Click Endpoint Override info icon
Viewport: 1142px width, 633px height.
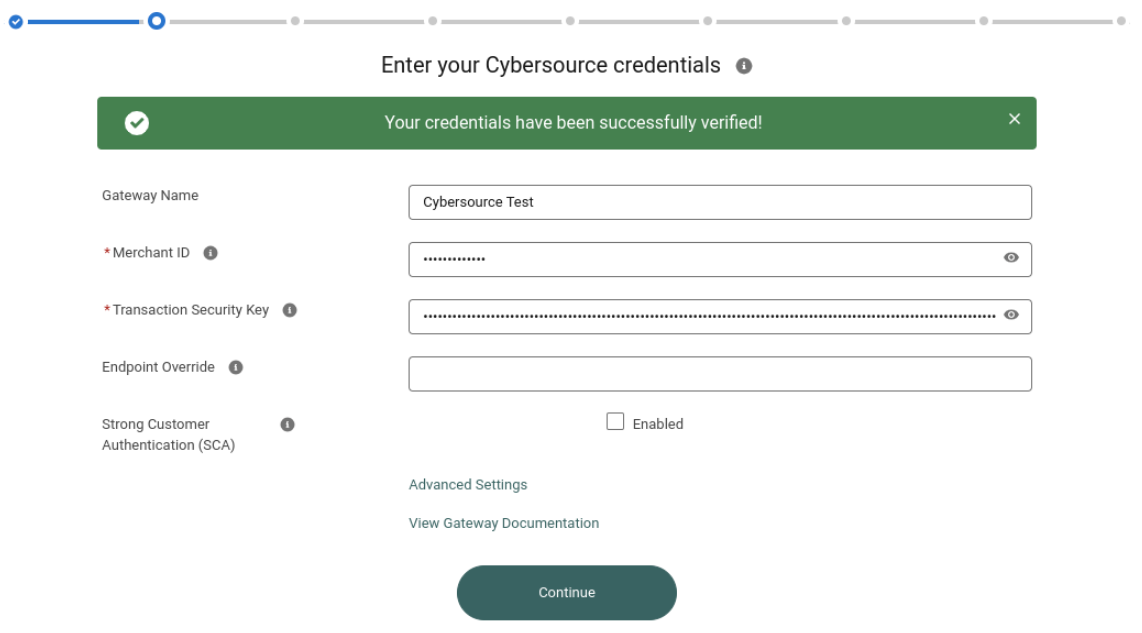[x=236, y=367]
